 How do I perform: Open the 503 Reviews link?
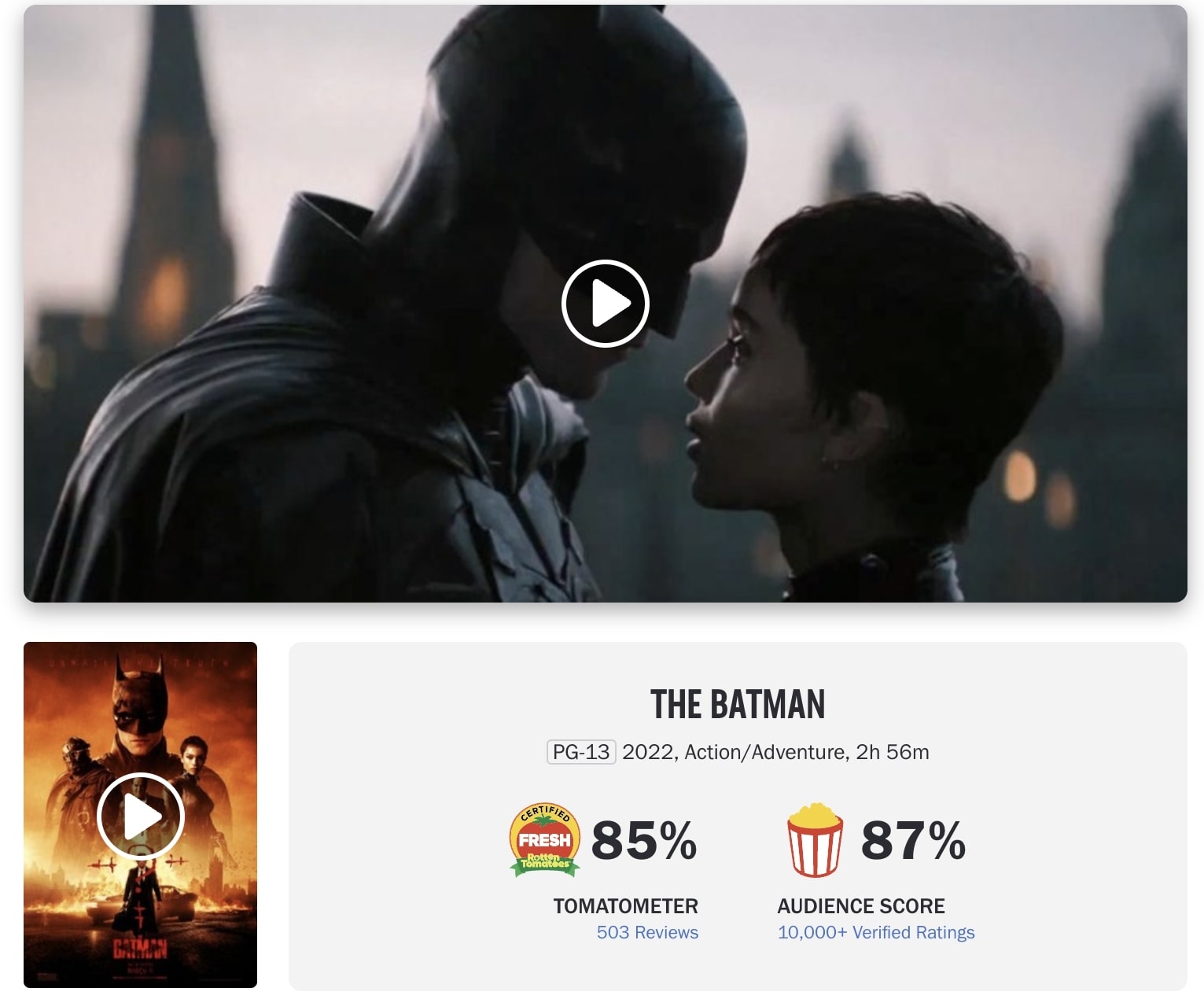click(647, 932)
